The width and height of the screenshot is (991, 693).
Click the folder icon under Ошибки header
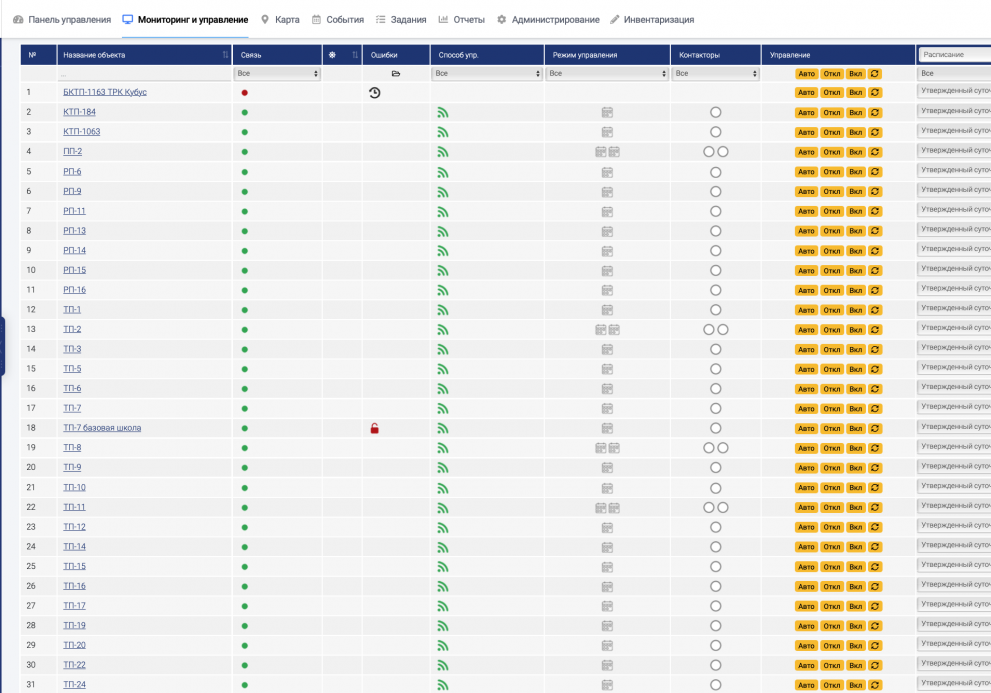[x=395, y=74]
